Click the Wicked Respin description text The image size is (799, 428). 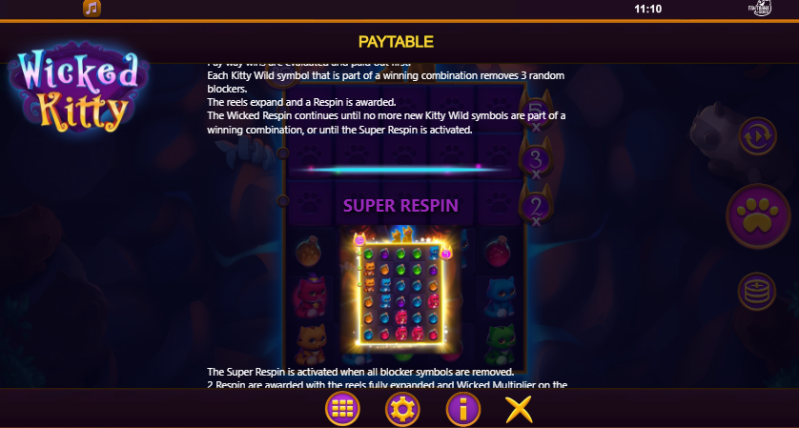click(386, 123)
